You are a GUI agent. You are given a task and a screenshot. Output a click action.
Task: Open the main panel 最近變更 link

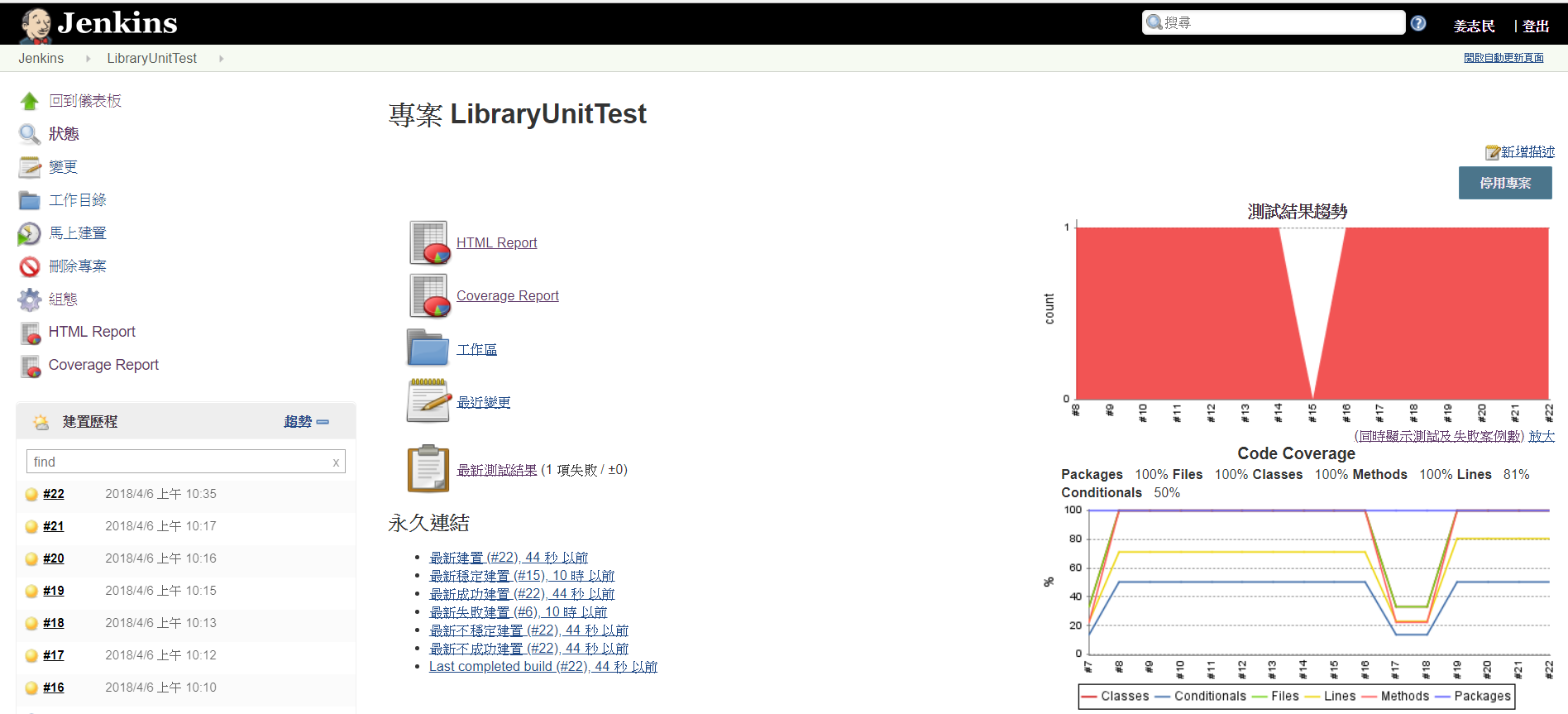[x=484, y=402]
